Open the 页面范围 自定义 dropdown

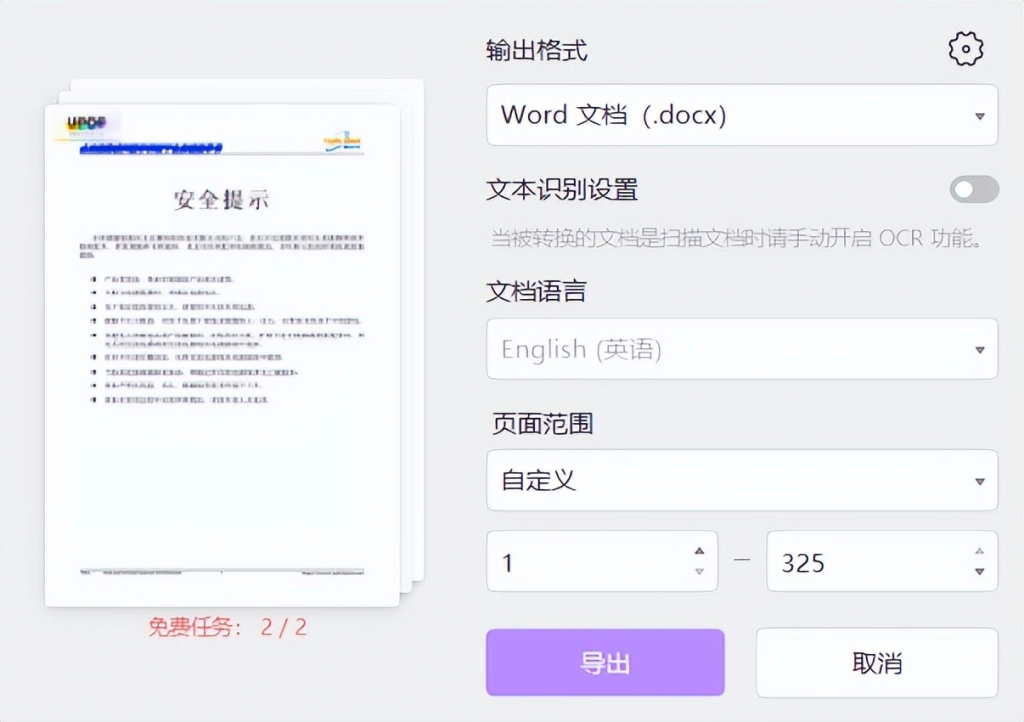(742, 480)
